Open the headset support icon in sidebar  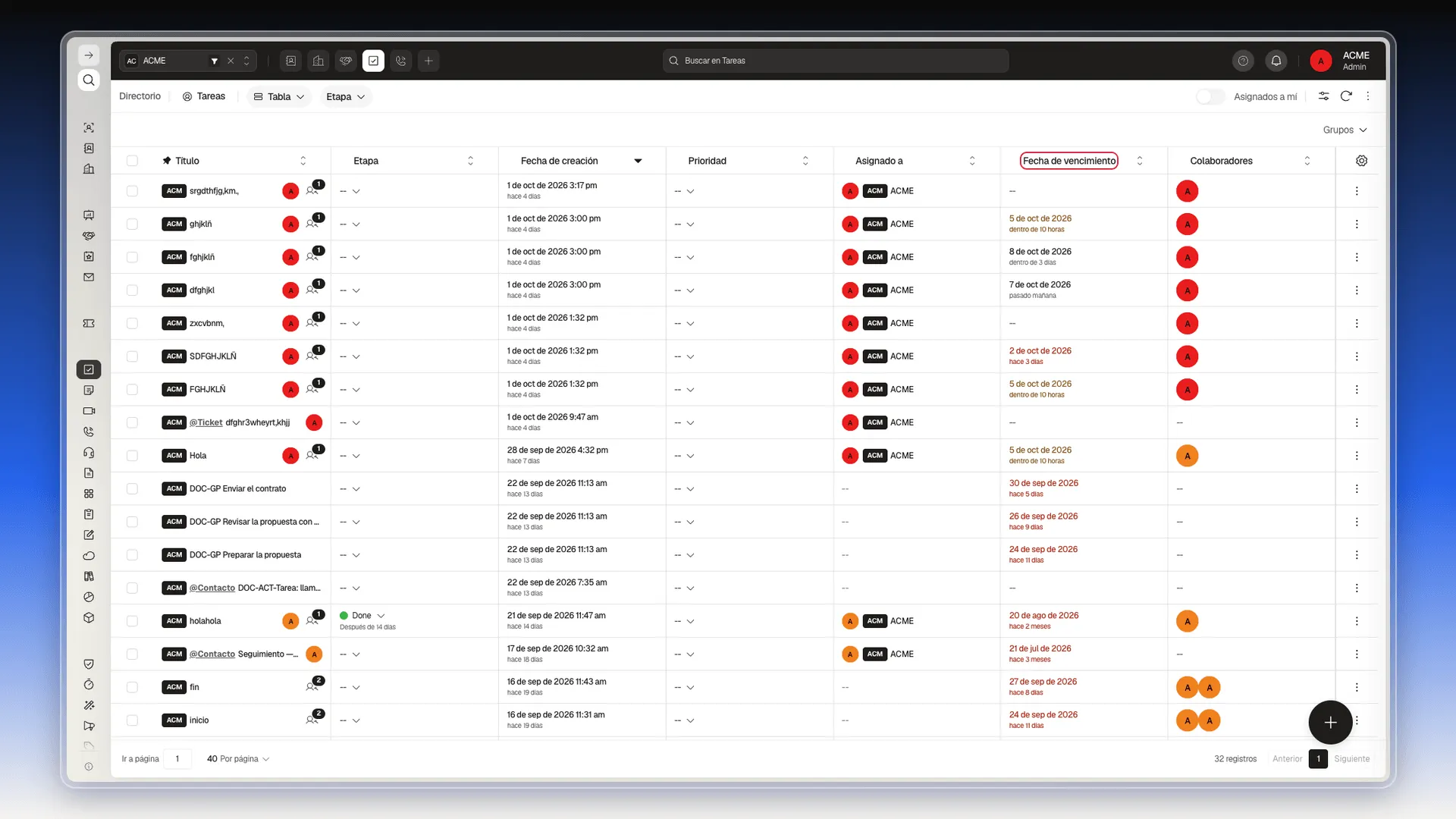pos(89,453)
